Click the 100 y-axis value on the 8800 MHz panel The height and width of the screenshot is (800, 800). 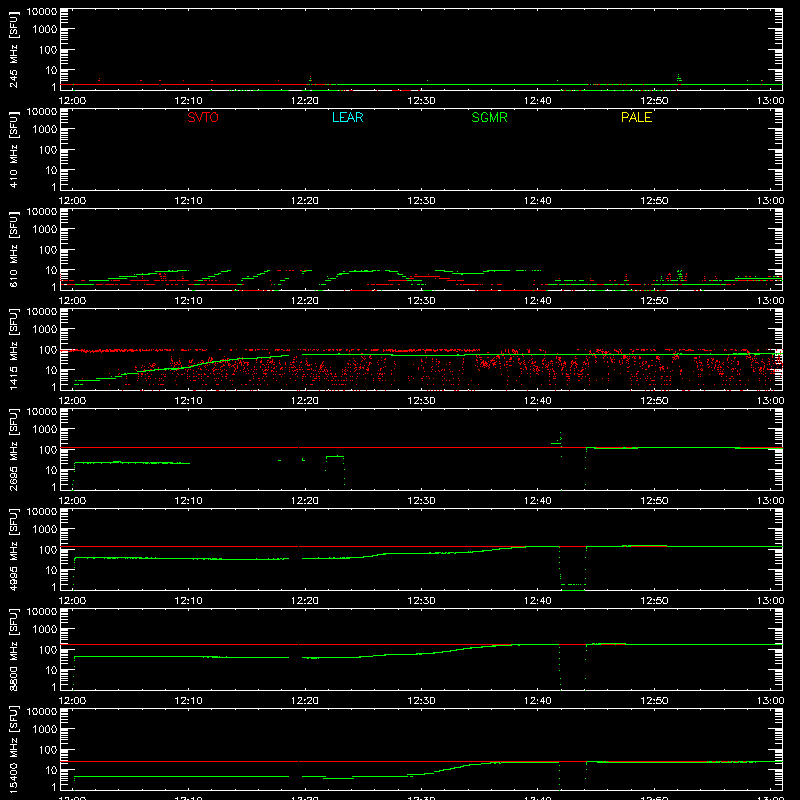(48, 649)
